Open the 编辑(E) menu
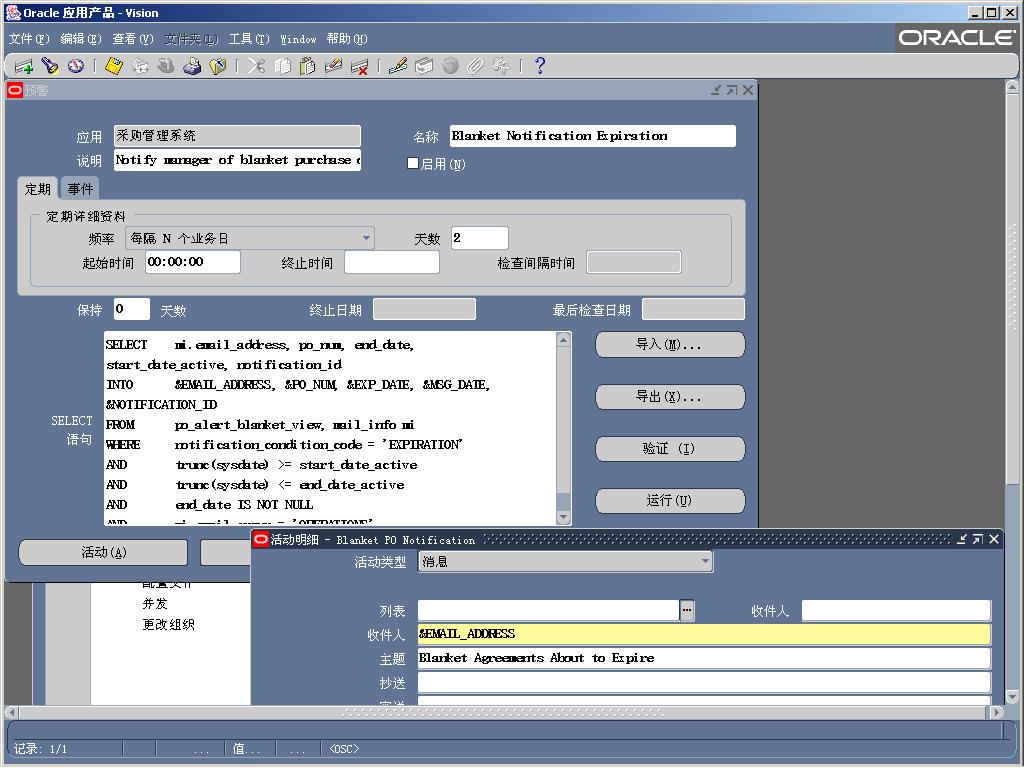 pyautogui.click(x=81, y=39)
